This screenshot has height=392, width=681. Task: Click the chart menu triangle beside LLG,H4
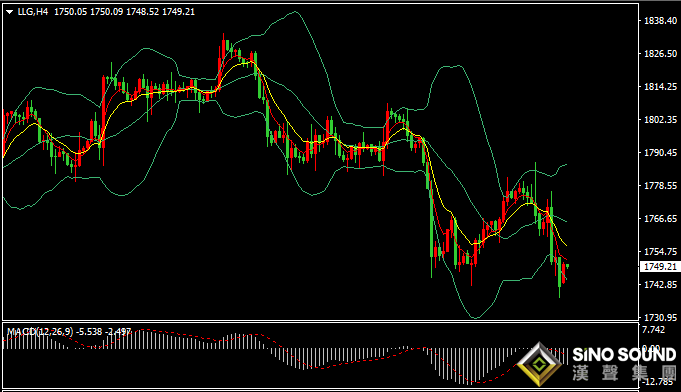(x=9, y=12)
